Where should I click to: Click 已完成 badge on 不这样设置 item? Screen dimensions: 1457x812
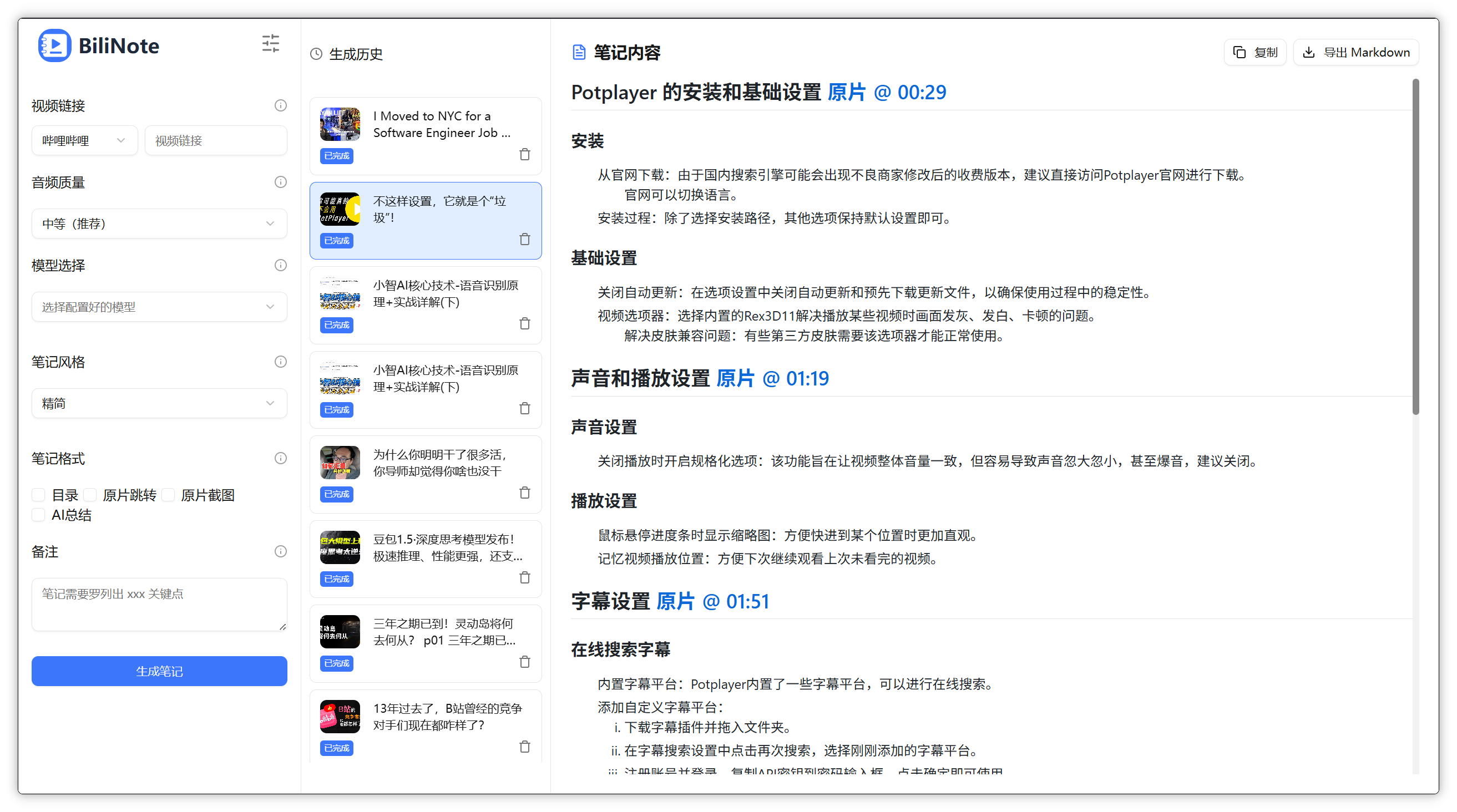point(337,241)
